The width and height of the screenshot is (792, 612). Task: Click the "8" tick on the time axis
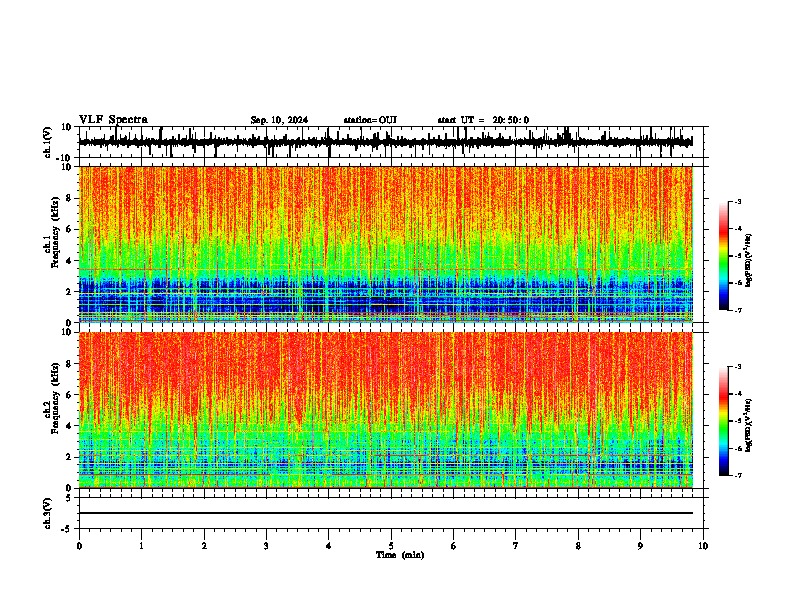pos(578,546)
